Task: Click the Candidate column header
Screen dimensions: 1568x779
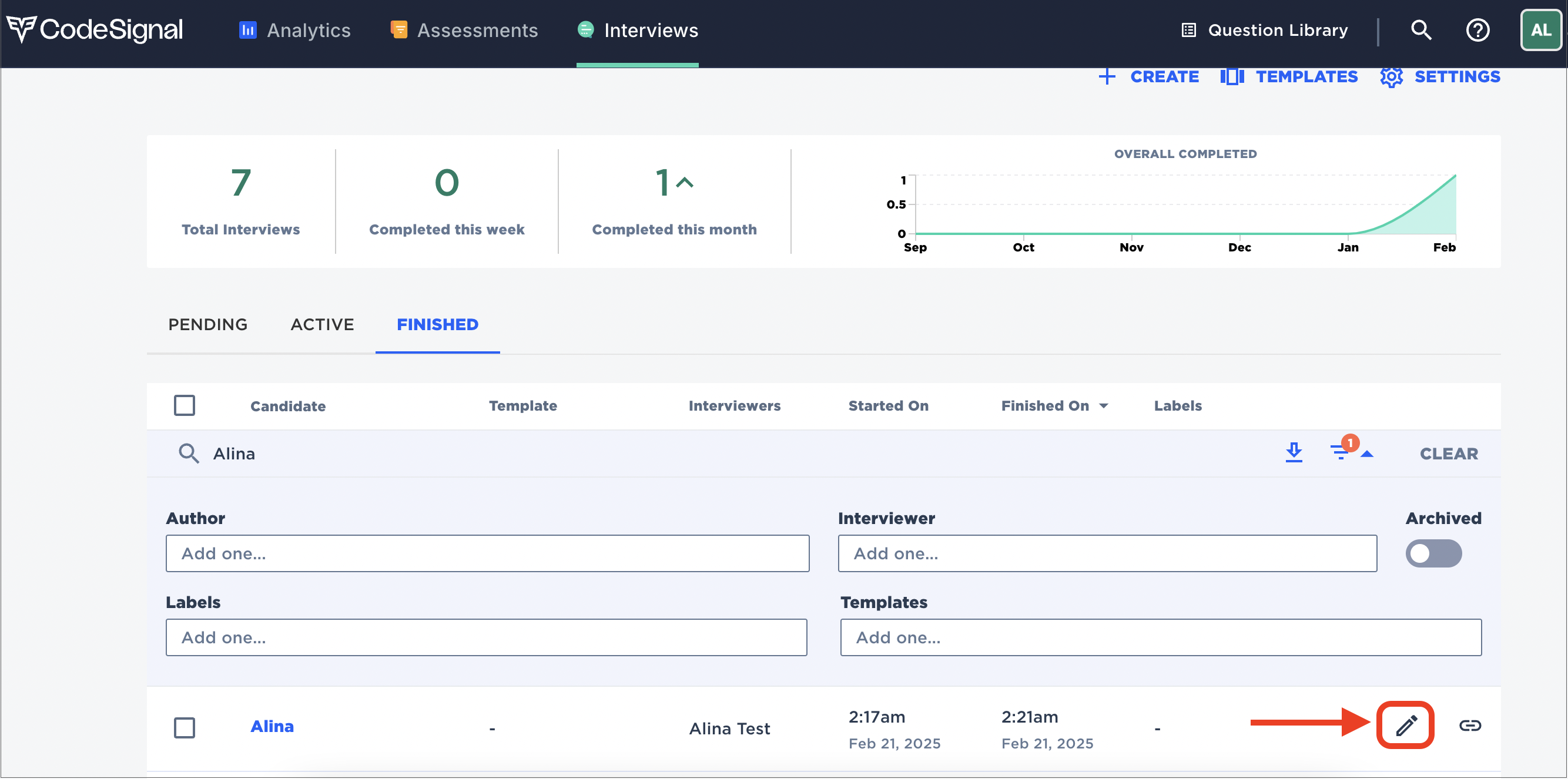Action: (288, 406)
